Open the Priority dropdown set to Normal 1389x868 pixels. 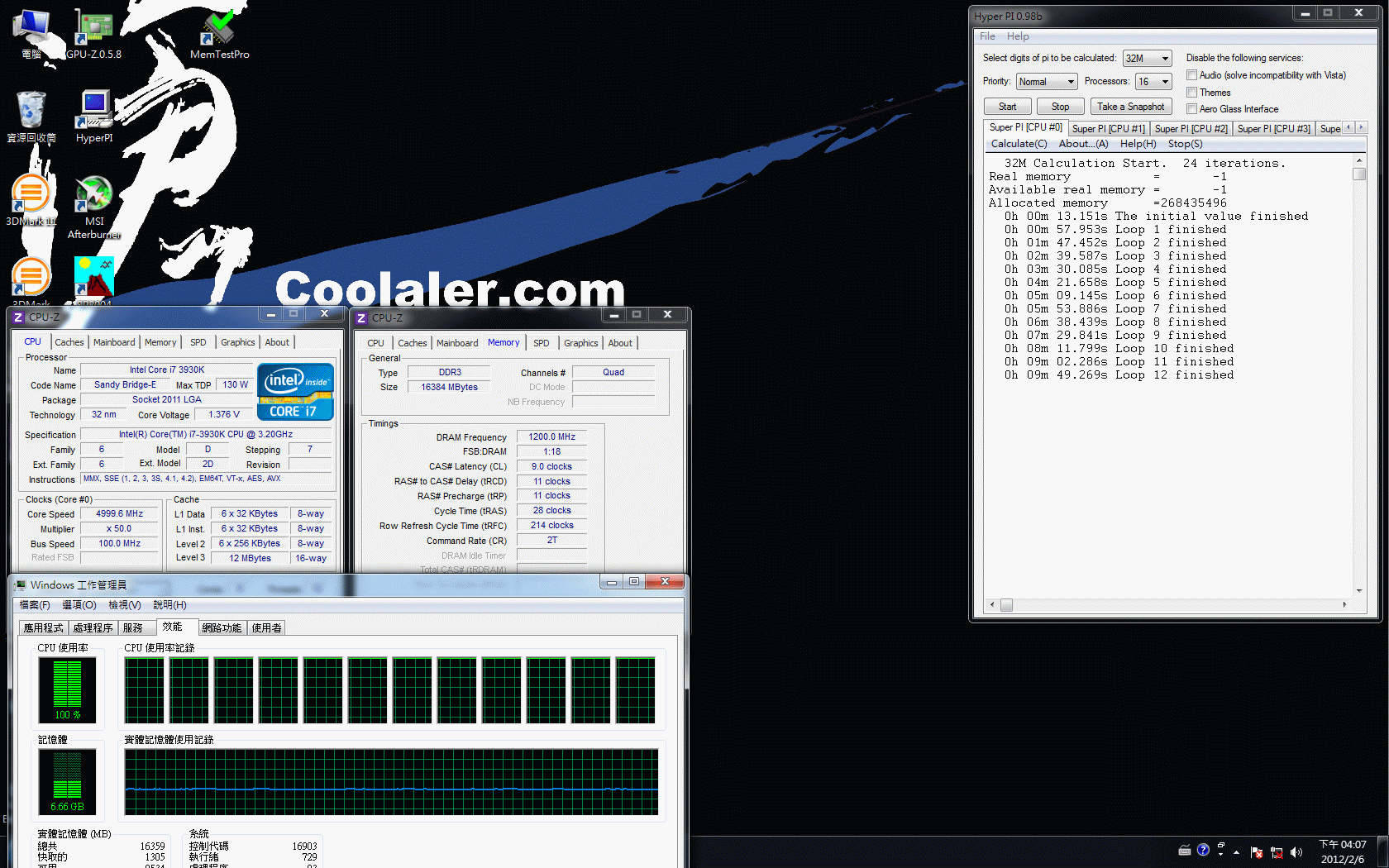[1047, 82]
